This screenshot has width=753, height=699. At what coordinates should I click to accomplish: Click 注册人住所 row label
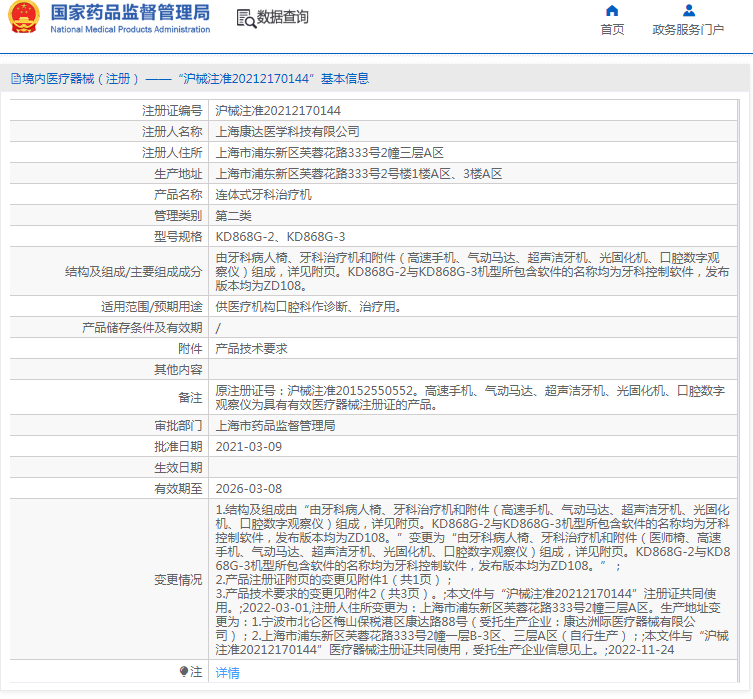tap(172, 153)
